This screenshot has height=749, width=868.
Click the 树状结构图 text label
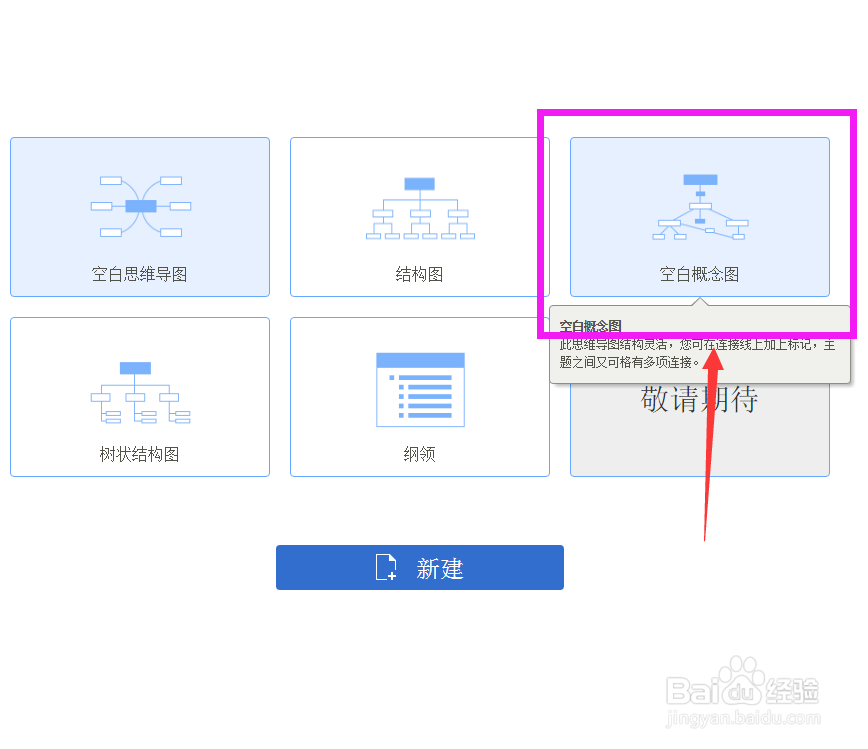click(x=139, y=452)
